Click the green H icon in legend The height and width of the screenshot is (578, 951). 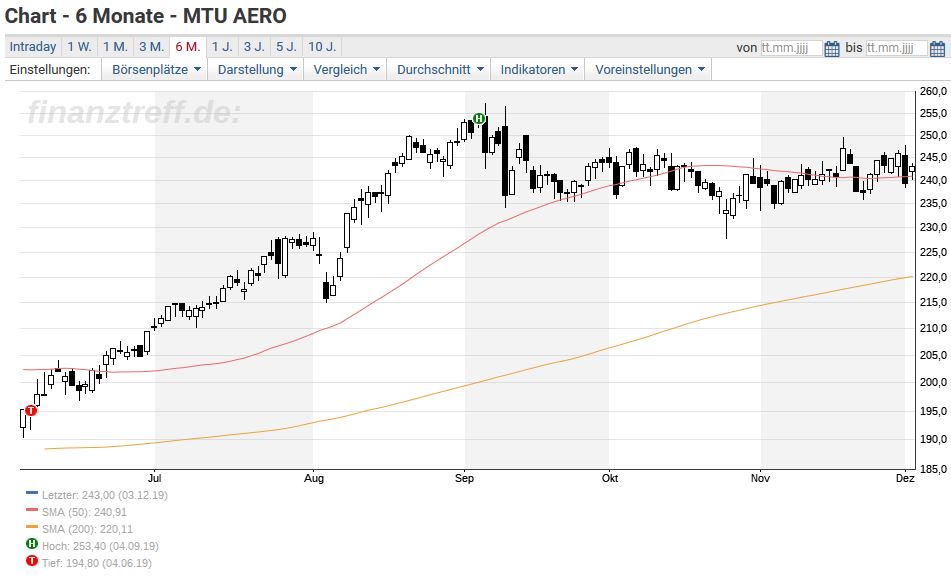[x=32, y=544]
